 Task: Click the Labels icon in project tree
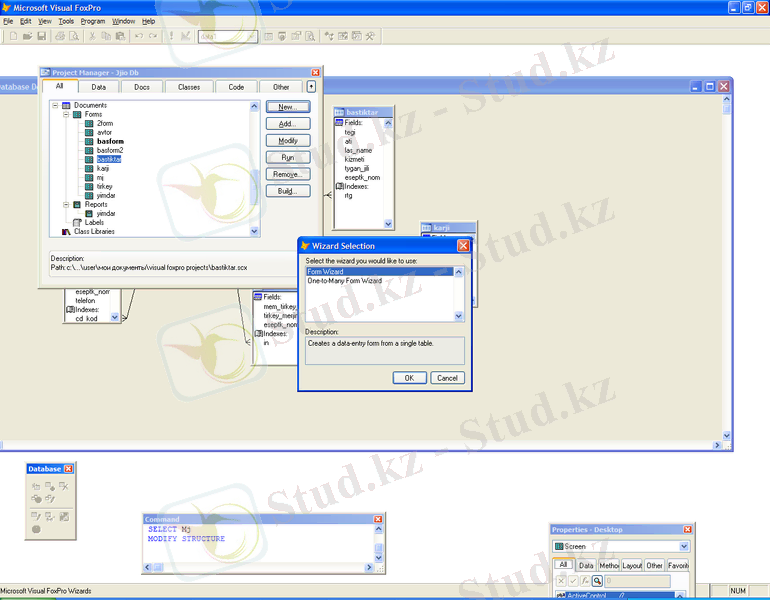click(x=77, y=223)
